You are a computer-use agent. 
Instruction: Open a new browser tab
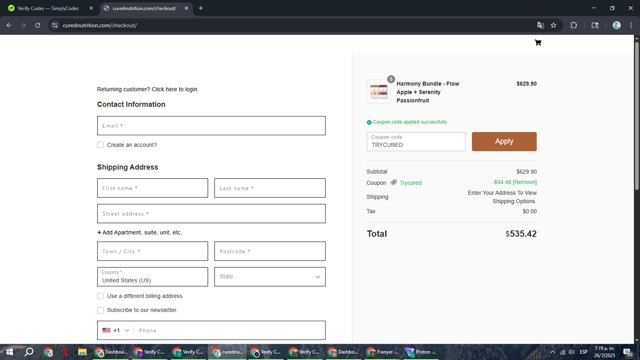click(x=200, y=8)
